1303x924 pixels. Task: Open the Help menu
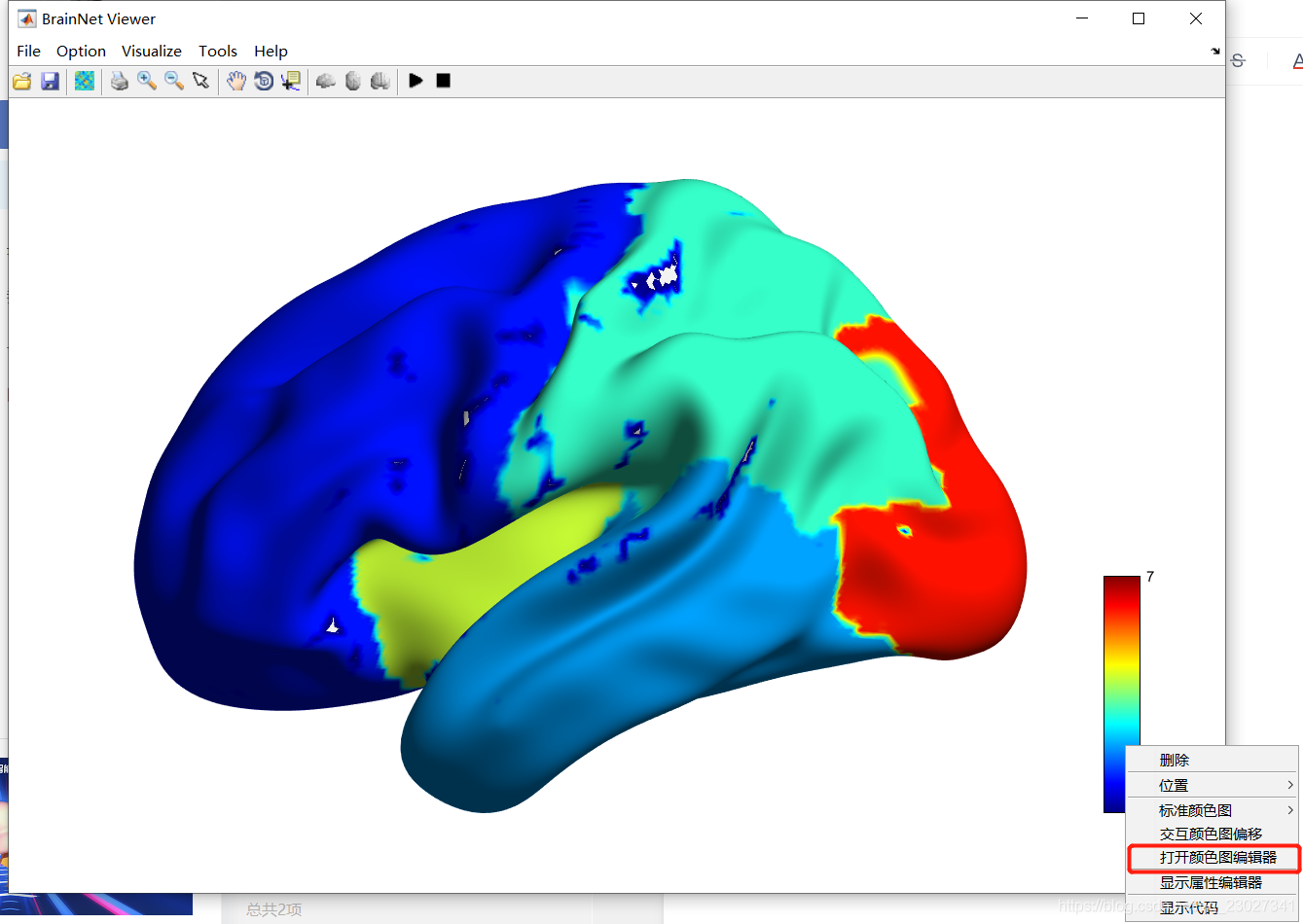click(x=271, y=51)
